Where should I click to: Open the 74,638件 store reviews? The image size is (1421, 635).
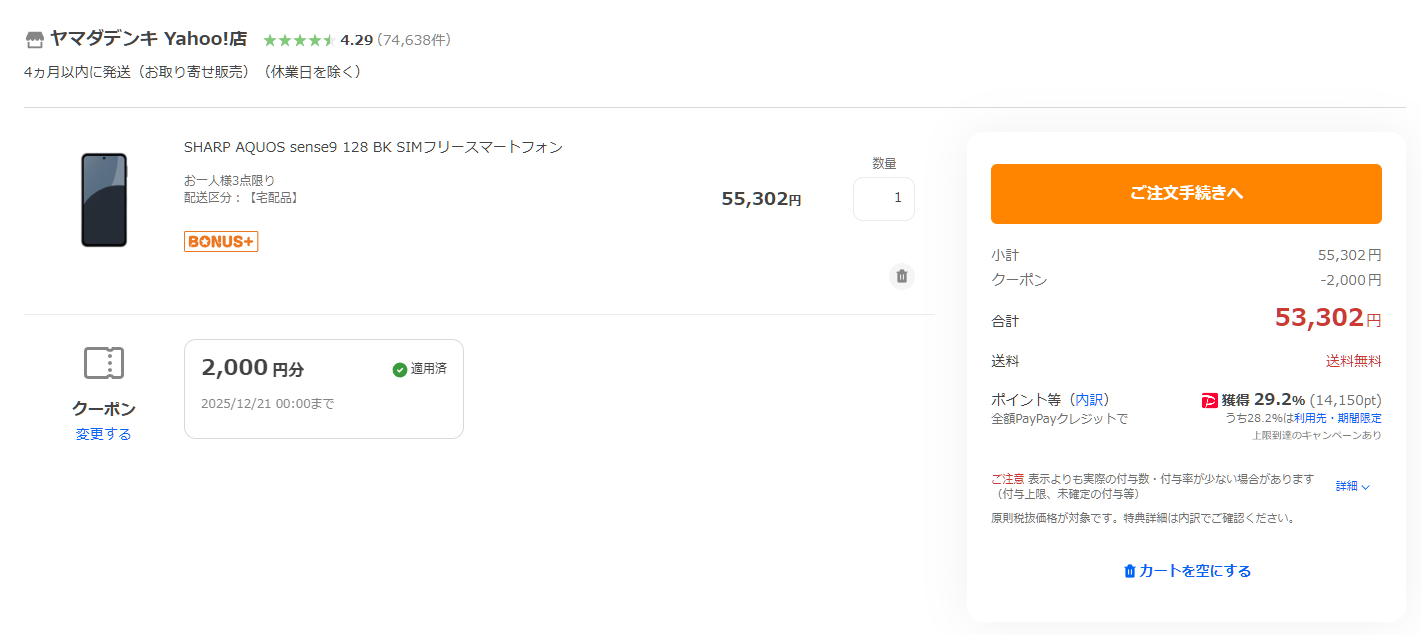pyautogui.click(x=413, y=40)
